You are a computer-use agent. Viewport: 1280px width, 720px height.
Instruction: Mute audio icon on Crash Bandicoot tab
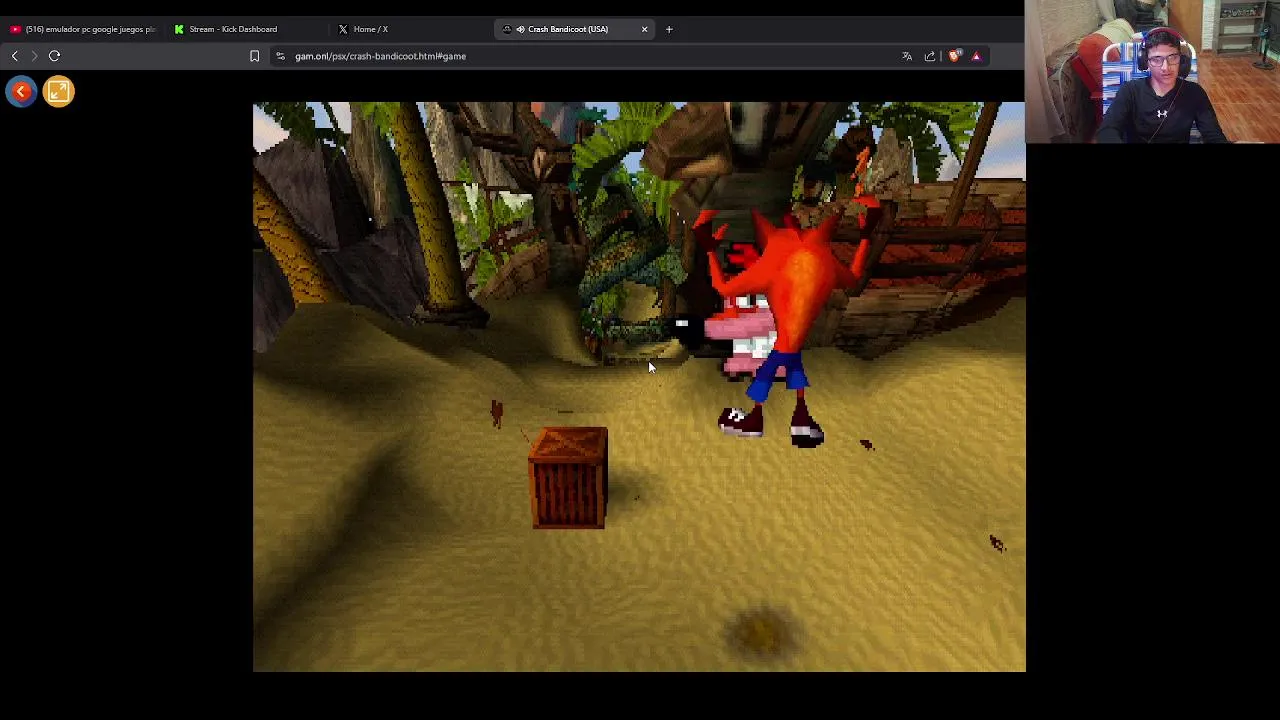point(520,29)
